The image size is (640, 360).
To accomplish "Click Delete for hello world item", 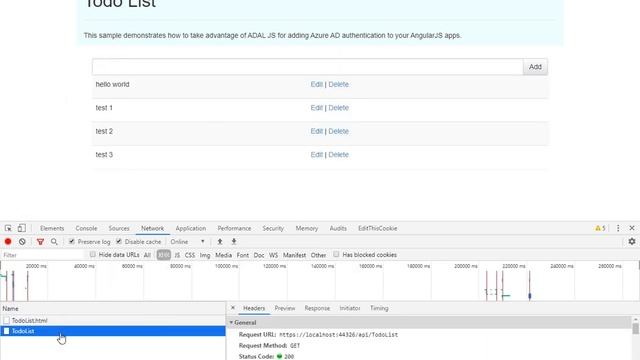I will click(338, 84).
